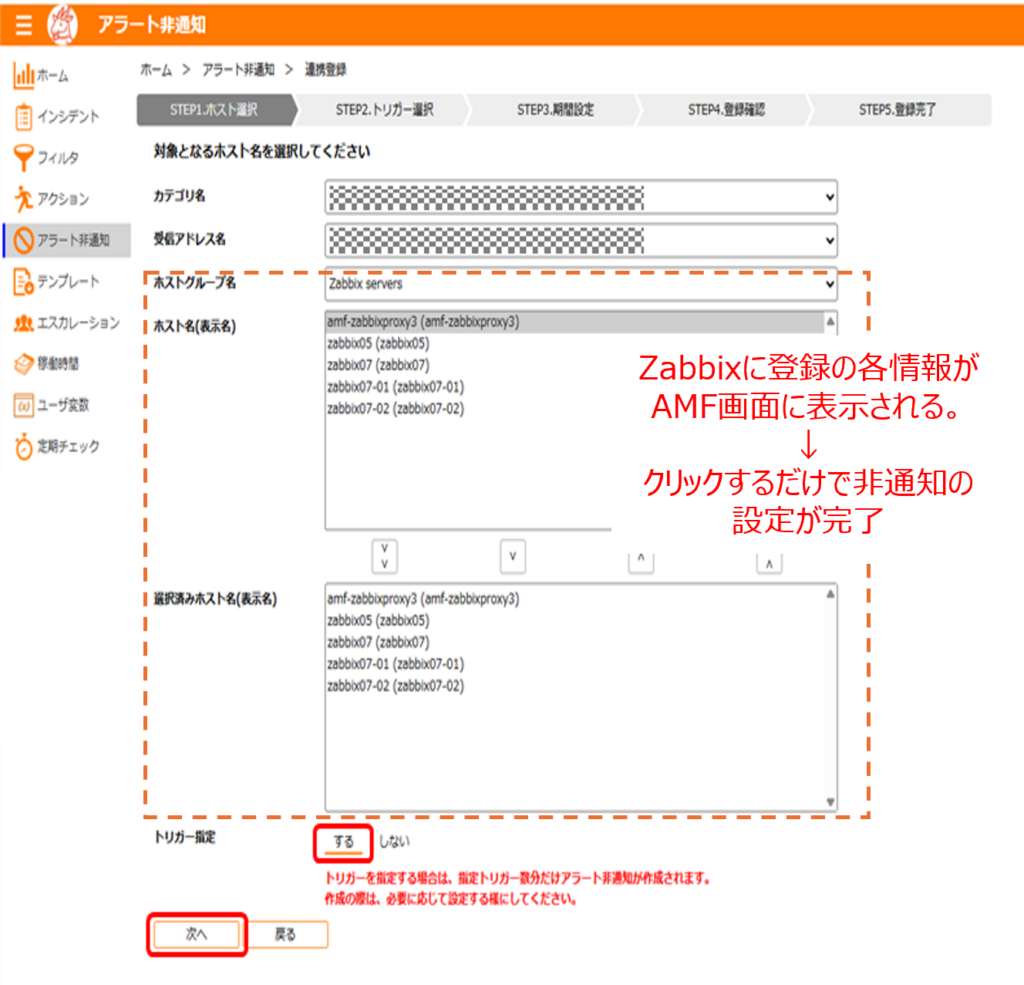Open the 受信アドレス名 dropdown

[x=581, y=240]
